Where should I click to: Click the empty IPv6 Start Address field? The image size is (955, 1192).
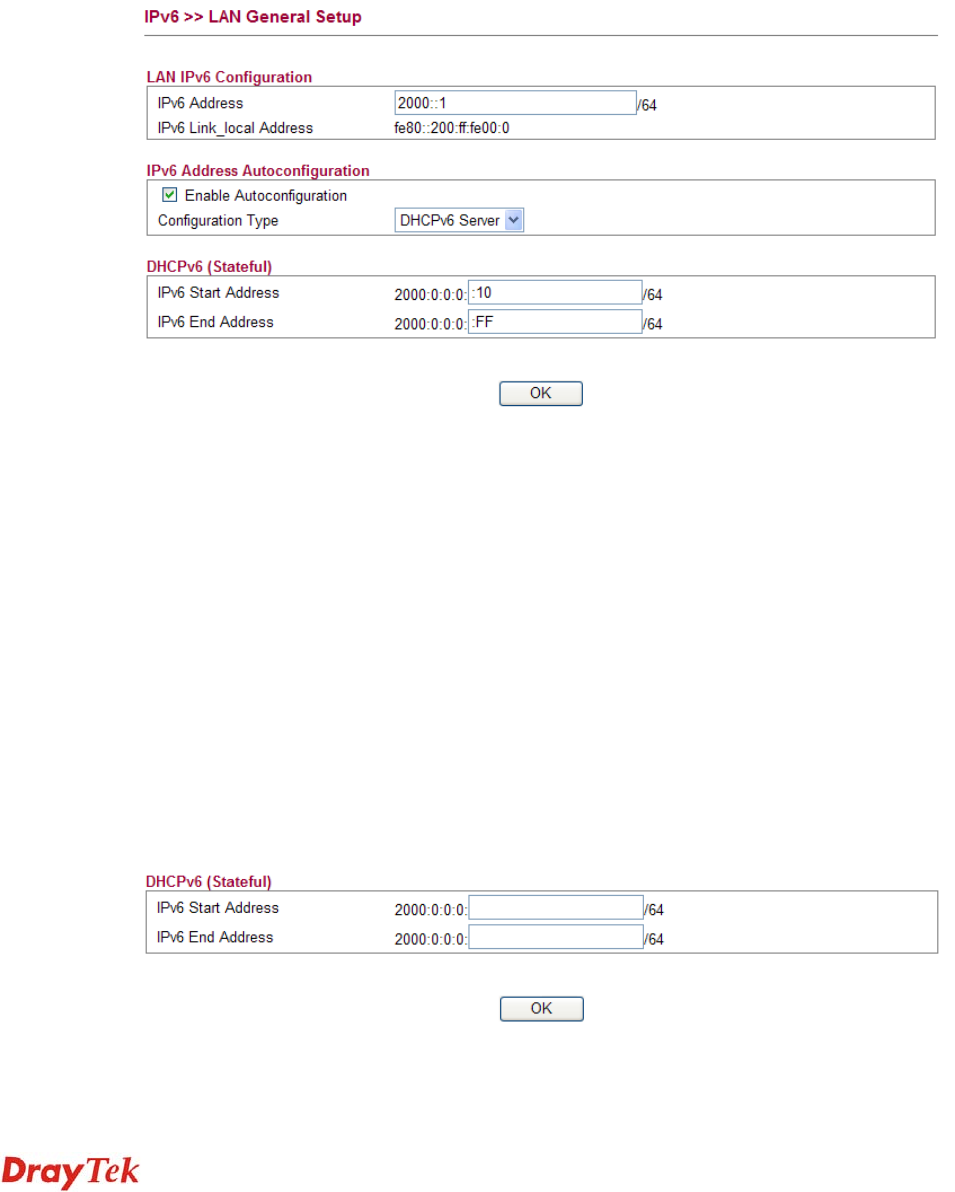click(x=554, y=907)
